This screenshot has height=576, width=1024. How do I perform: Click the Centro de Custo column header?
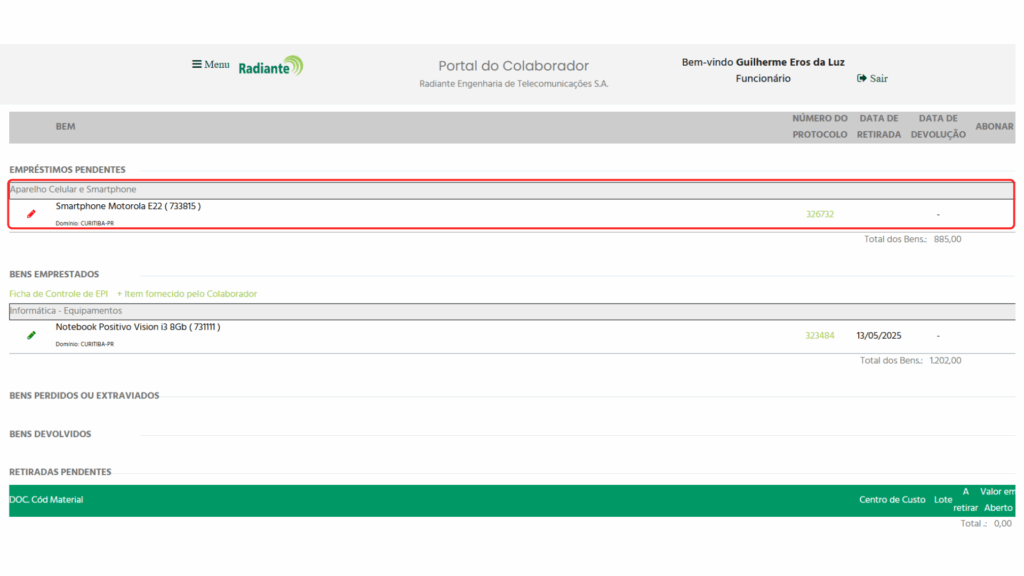[x=892, y=499]
